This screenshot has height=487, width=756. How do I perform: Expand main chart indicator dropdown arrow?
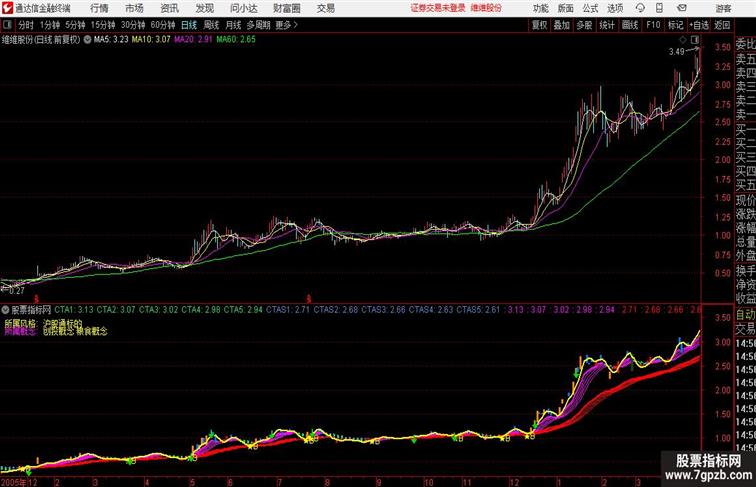click(x=87, y=40)
